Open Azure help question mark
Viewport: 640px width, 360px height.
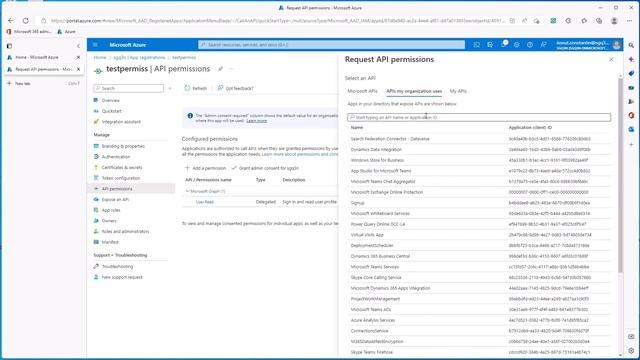pos(530,45)
